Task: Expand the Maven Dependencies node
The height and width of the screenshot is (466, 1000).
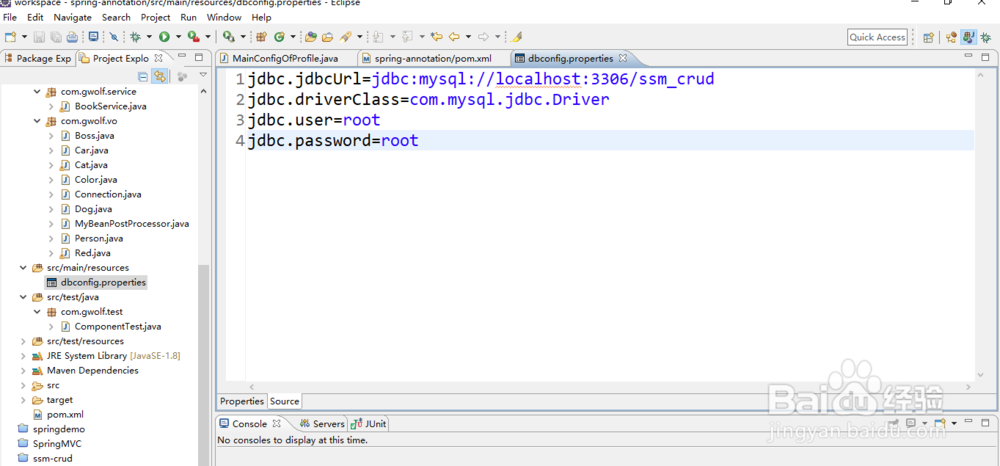Action: tap(23, 370)
